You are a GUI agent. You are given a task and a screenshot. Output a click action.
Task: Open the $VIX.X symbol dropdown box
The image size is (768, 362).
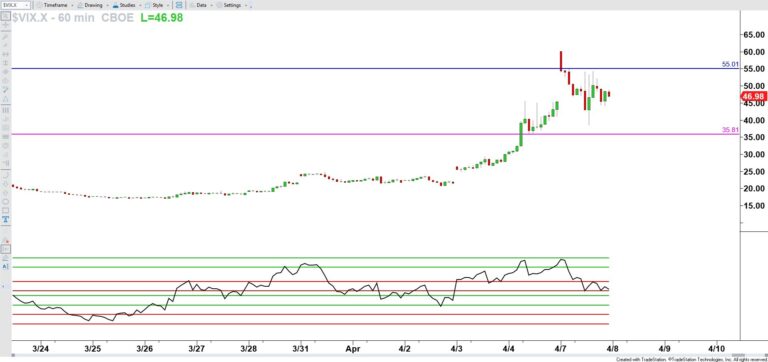pyautogui.click(x=15, y=5)
